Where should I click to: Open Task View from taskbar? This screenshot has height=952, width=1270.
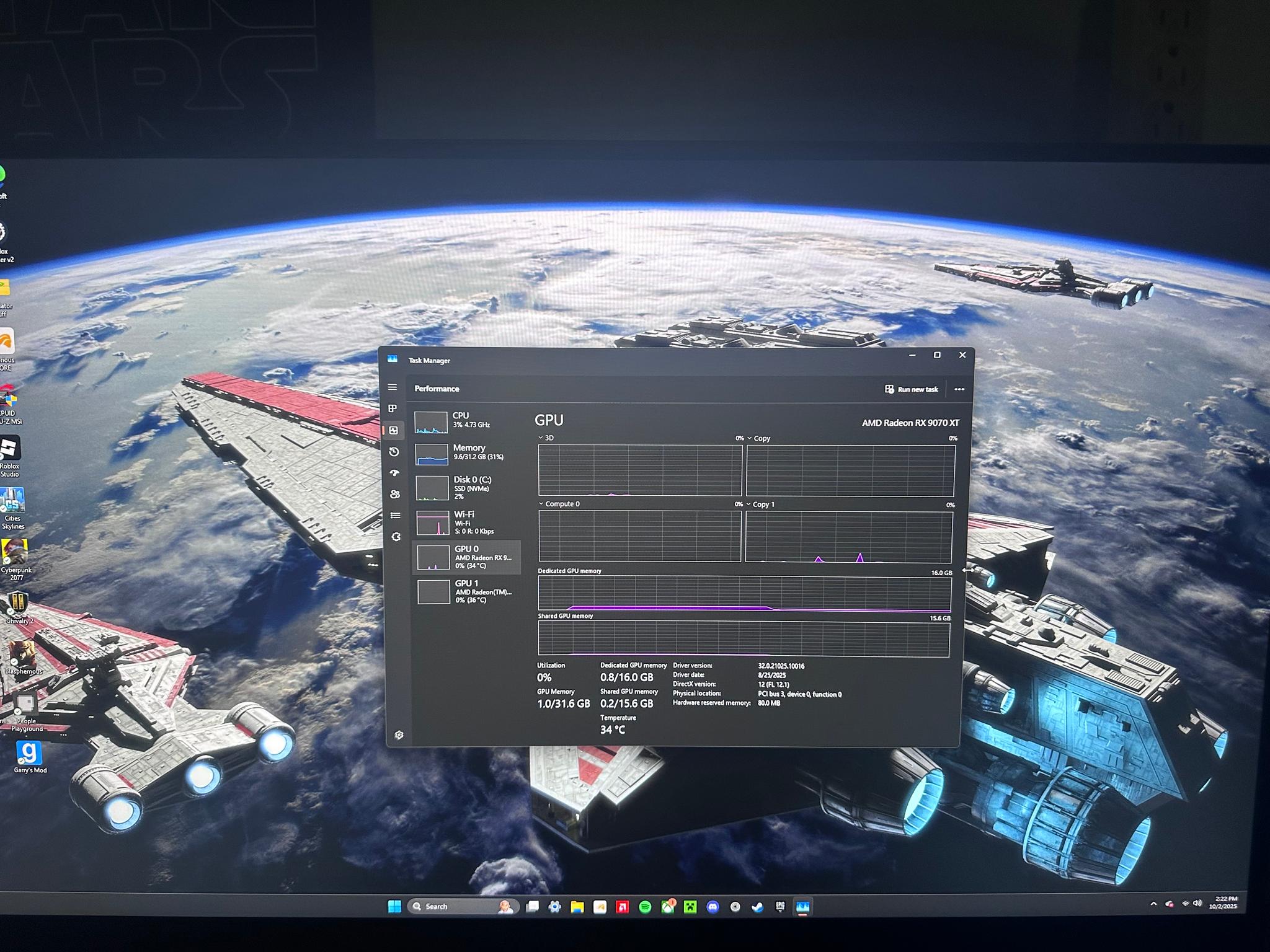tap(532, 907)
